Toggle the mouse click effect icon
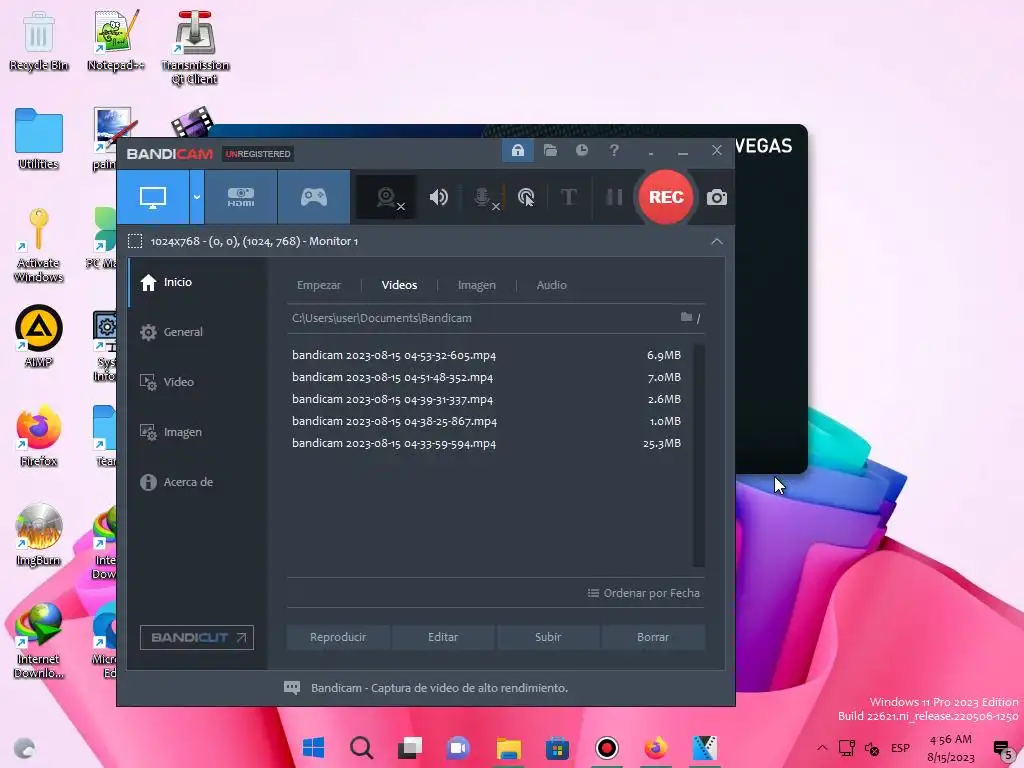The width and height of the screenshot is (1024, 768). point(526,197)
